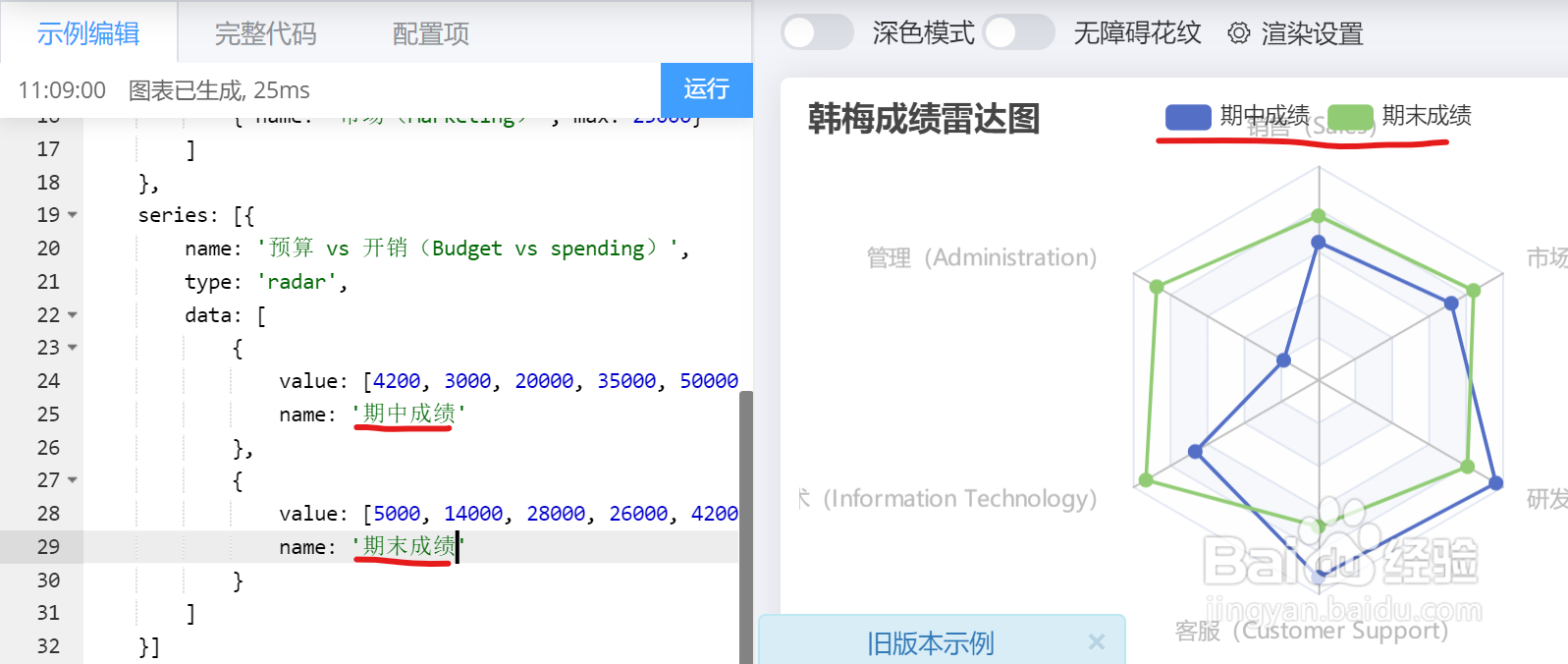Viewport: 1568px width, 664px height.
Task: Click the 'radar' type value on line 21
Action: (x=296, y=282)
